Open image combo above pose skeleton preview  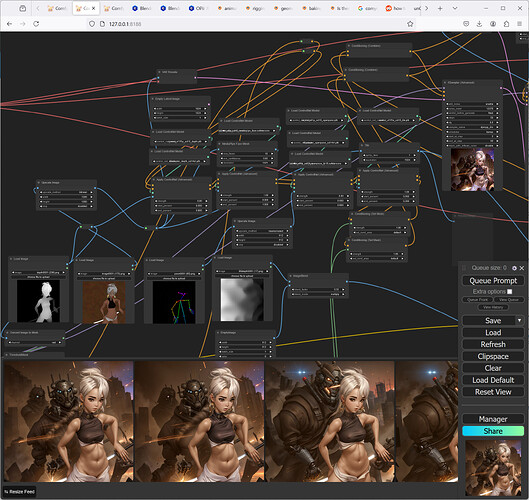click(174, 274)
